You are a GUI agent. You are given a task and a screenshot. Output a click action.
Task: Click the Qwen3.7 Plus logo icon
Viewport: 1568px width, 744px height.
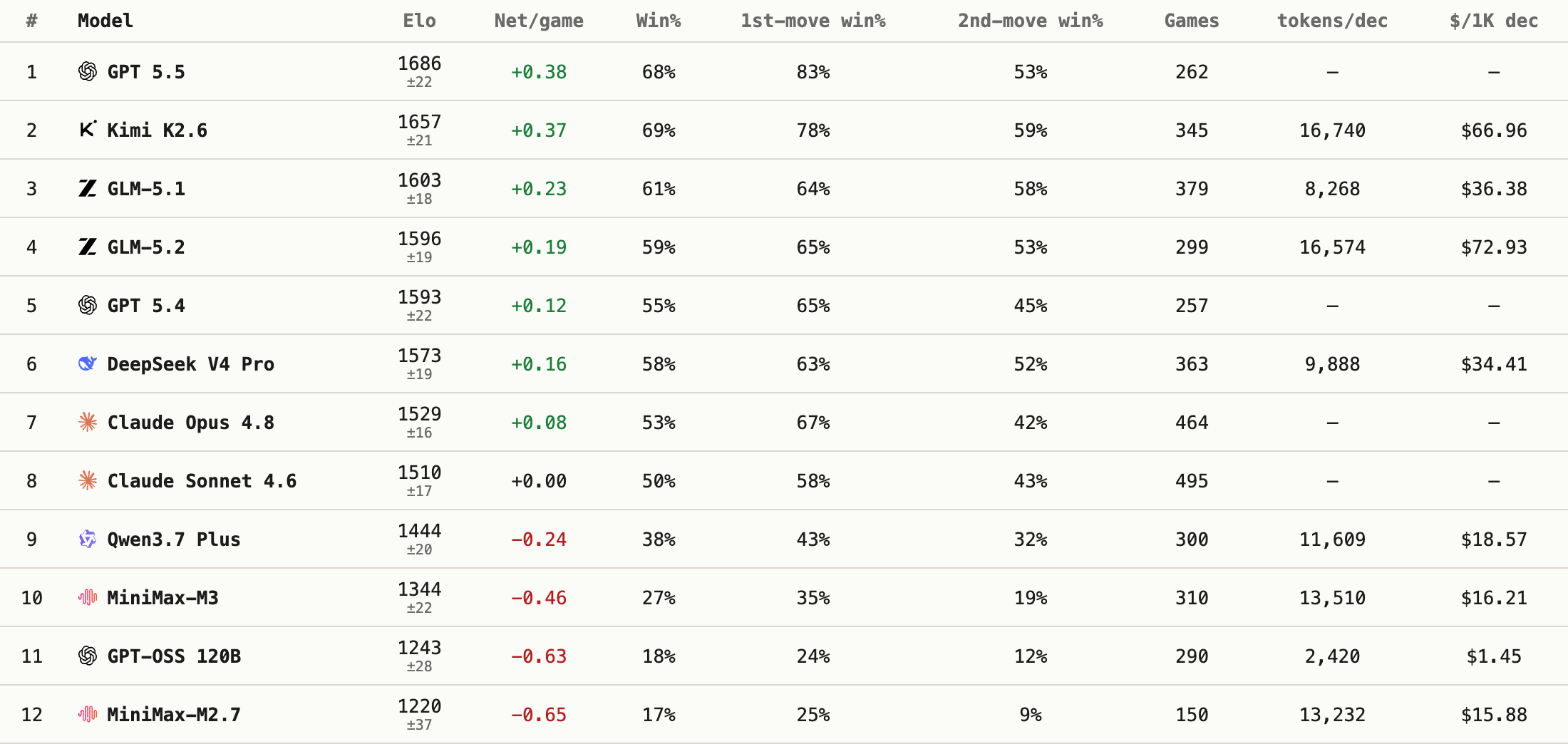[88, 539]
